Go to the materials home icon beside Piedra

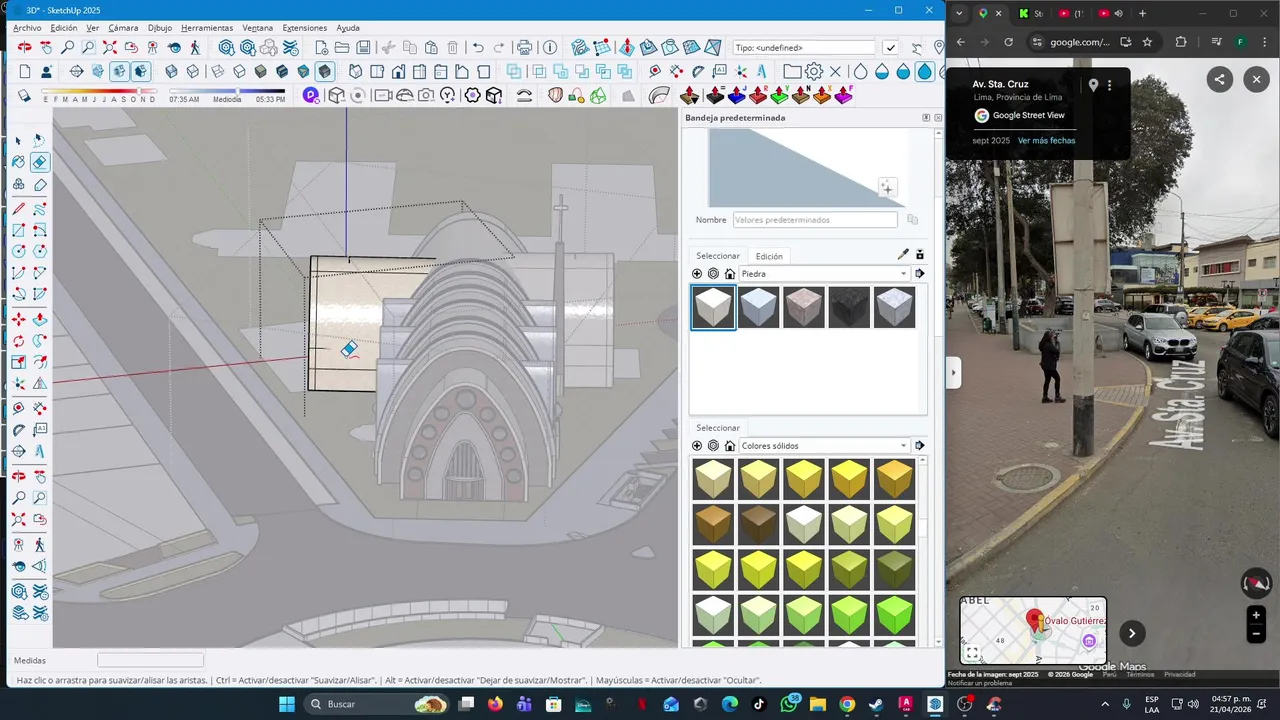(730, 274)
